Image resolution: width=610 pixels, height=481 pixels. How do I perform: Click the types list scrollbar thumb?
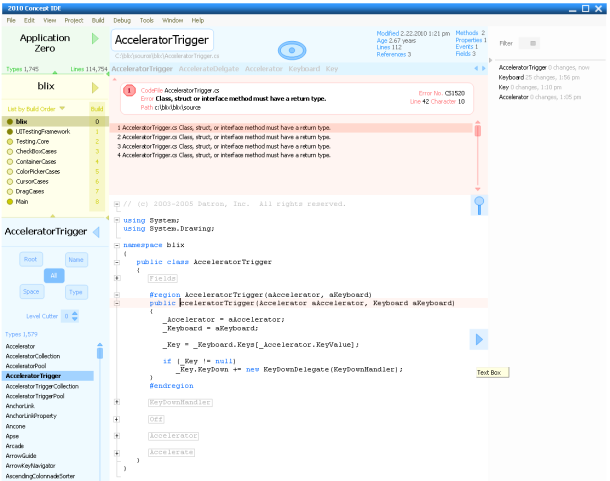coord(100,353)
